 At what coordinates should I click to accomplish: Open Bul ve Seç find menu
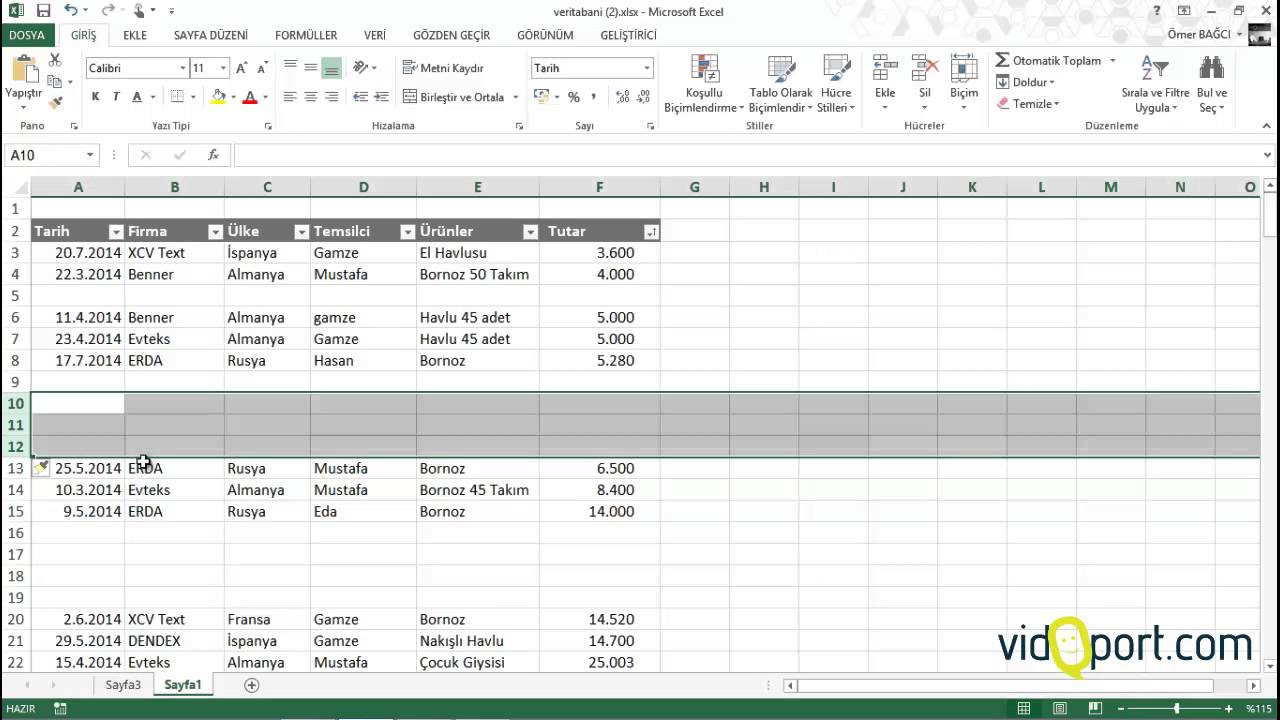pos(1212,84)
